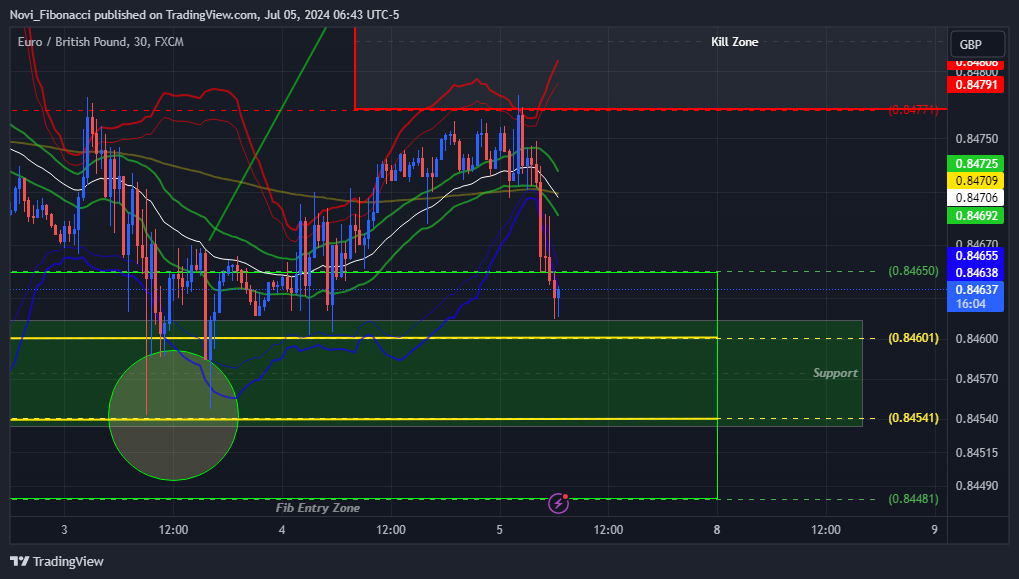The height and width of the screenshot is (579, 1019).
Task: Select the white 0.84706 price label
Action: tap(975, 198)
